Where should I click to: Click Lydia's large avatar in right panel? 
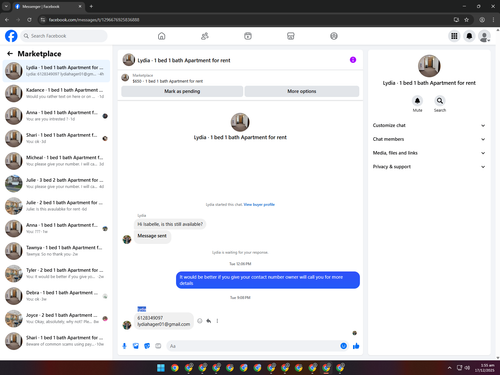[429, 66]
